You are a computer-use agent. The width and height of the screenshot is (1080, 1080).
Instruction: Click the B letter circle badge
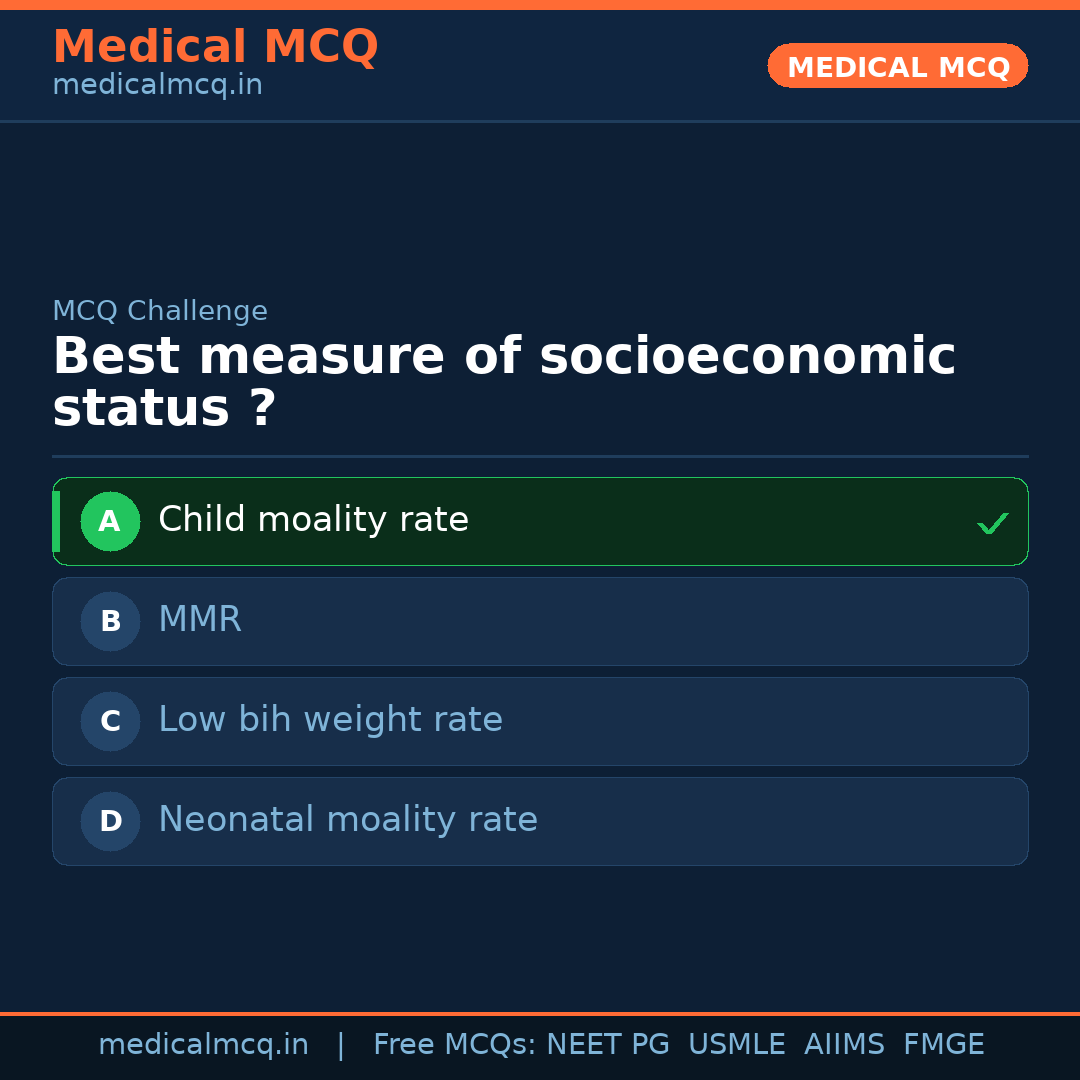pyautogui.click(x=110, y=621)
